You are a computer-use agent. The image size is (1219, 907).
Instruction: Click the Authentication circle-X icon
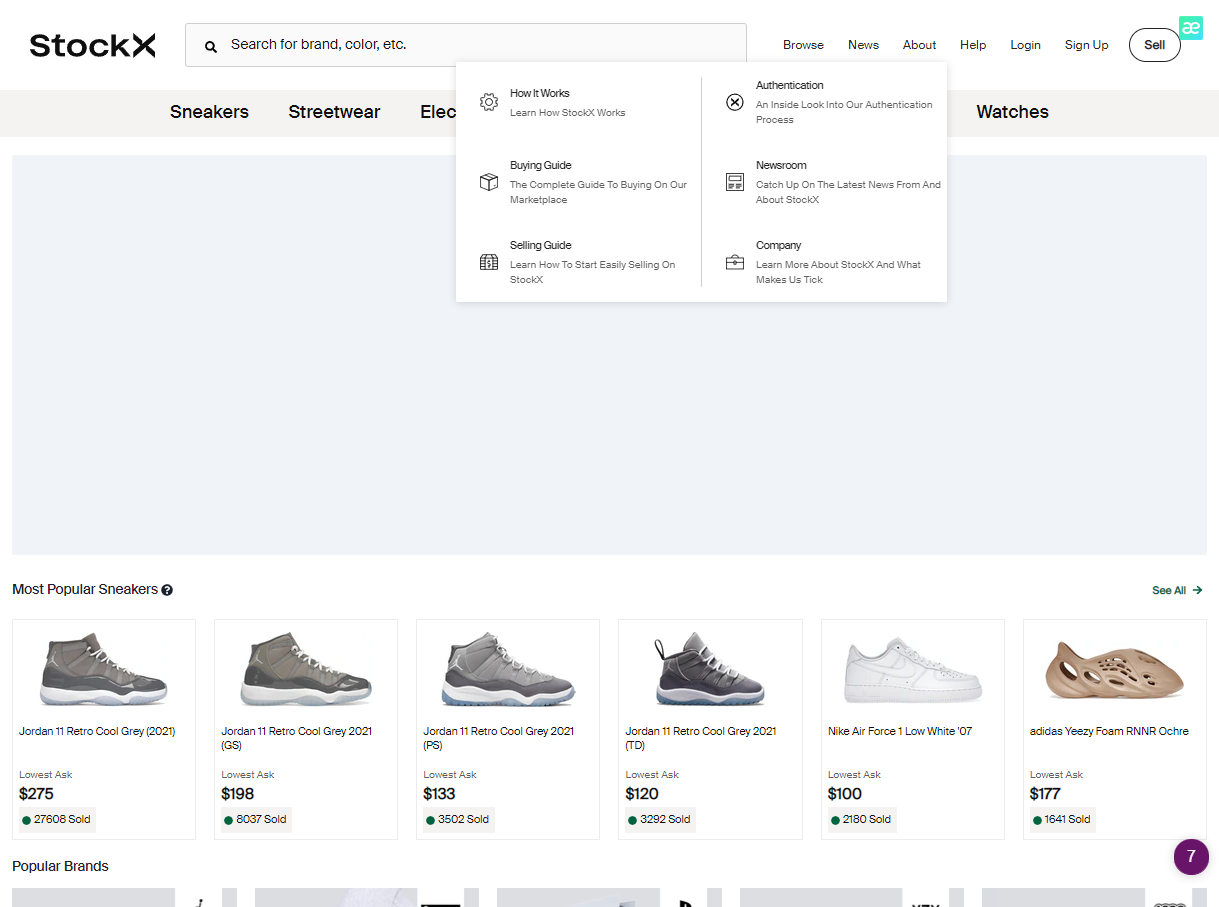(x=735, y=102)
